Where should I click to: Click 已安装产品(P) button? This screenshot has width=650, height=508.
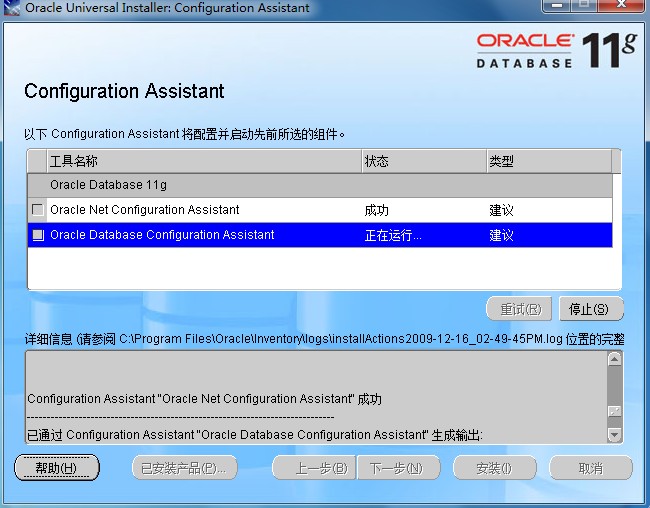(x=184, y=468)
